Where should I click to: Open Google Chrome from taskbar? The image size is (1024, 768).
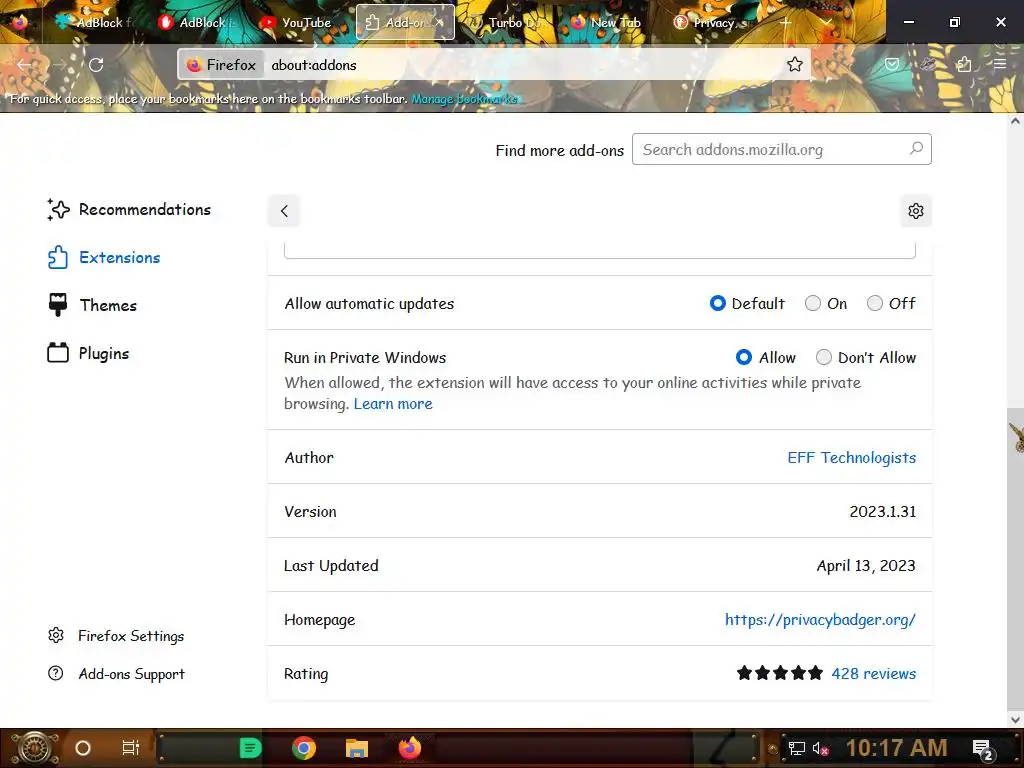point(304,748)
